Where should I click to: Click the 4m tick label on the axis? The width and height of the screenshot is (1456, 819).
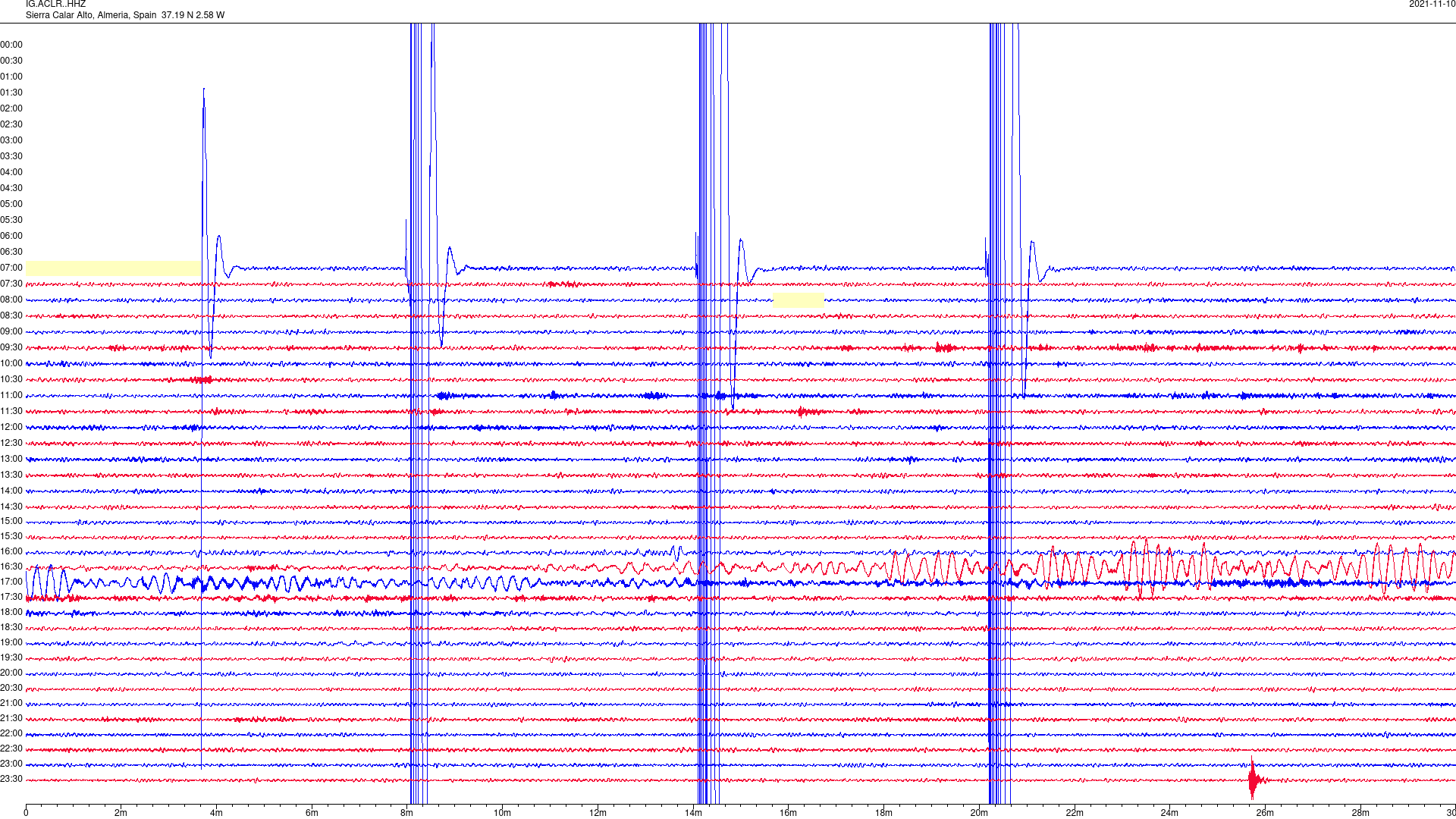(216, 813)
